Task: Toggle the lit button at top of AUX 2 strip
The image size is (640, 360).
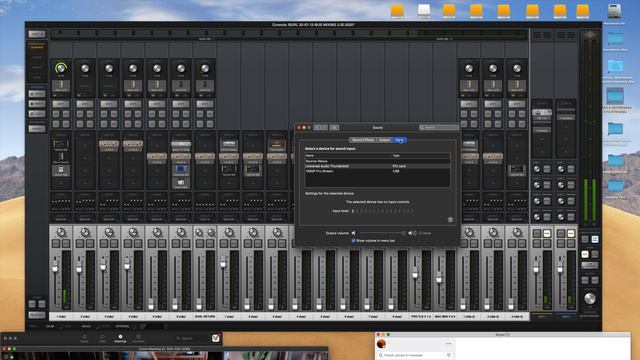Action: 571,233
